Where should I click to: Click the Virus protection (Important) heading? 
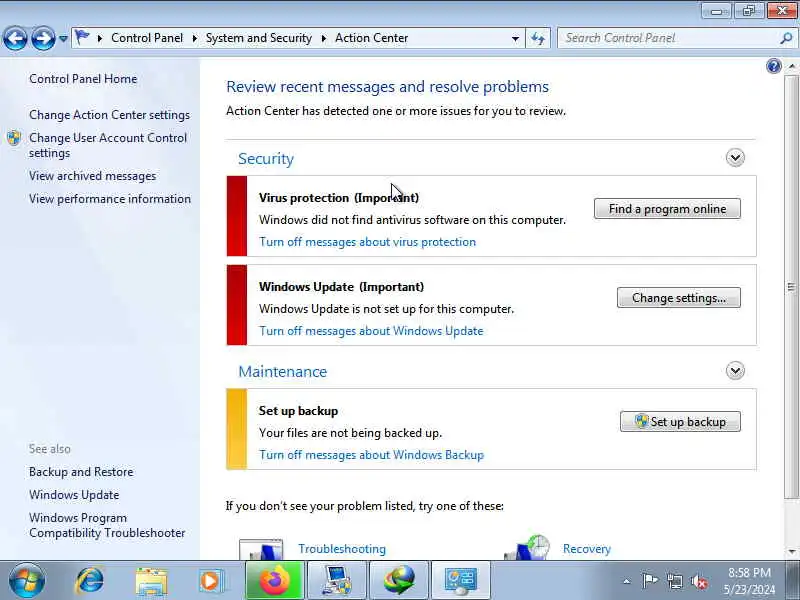point(339,198)
